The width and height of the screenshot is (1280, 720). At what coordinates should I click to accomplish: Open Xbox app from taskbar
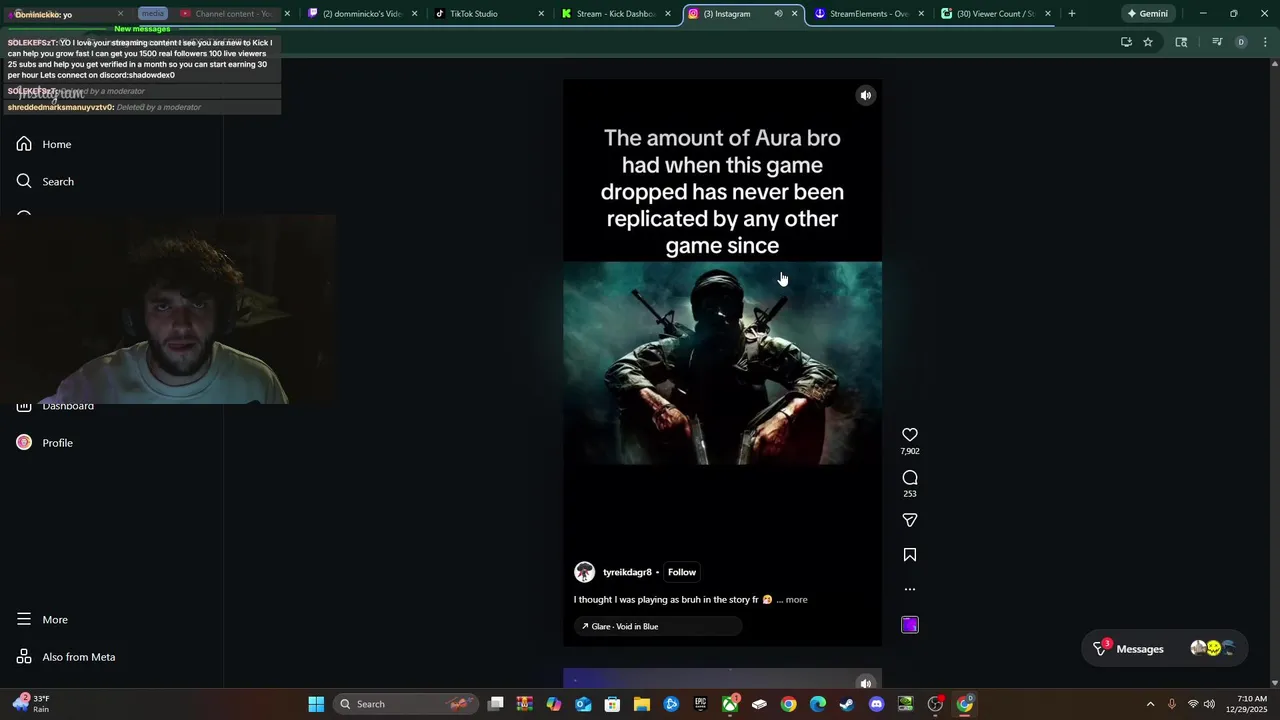click(x=730, y=704)
